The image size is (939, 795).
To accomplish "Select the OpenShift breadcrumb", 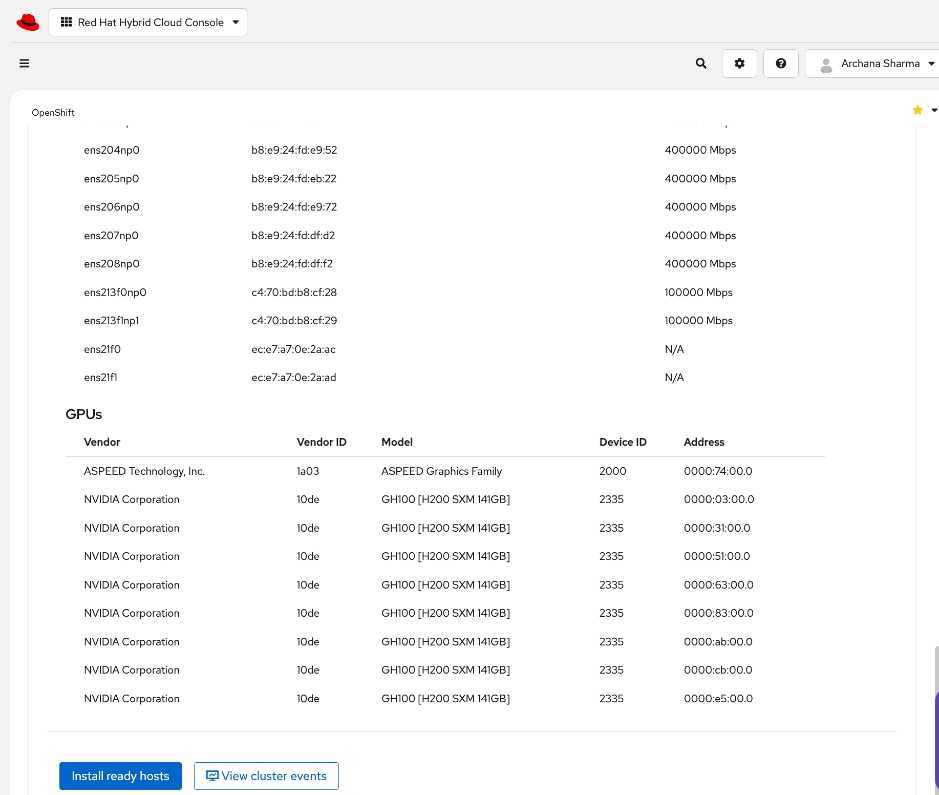I will click(53, 112).
